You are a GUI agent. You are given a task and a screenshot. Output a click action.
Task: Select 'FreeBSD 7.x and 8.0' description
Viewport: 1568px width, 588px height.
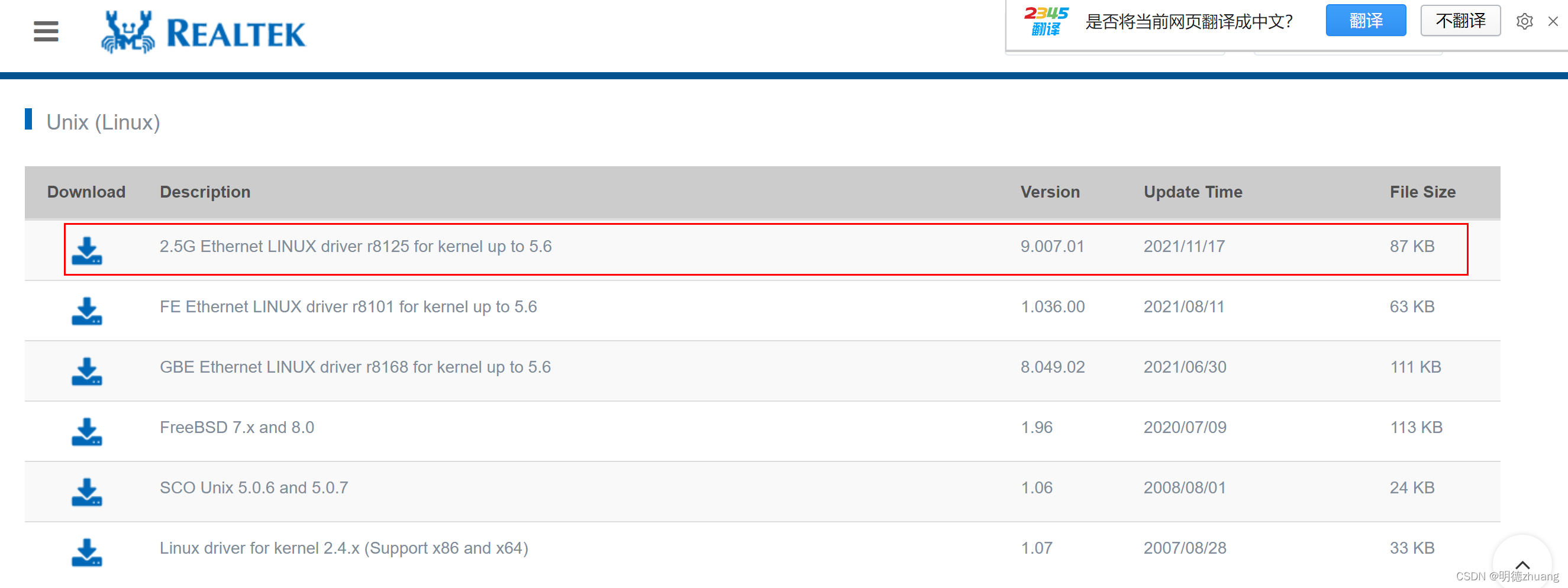(237, 427)
